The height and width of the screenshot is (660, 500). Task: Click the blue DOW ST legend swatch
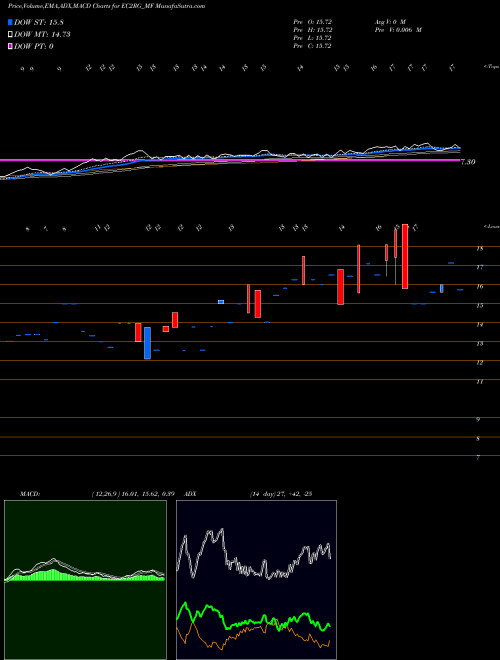[11, 22]
